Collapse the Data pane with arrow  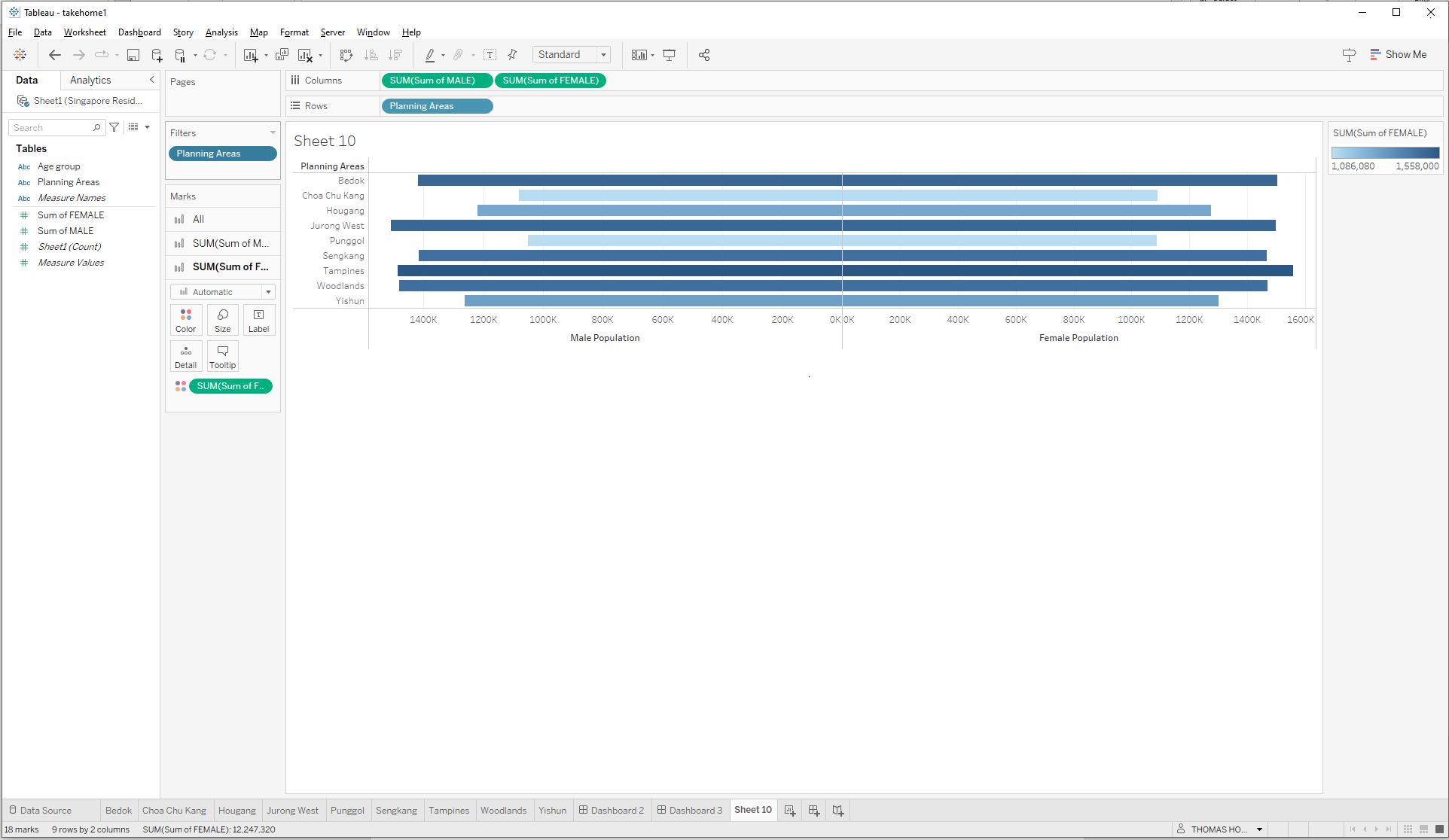(151, 80)
